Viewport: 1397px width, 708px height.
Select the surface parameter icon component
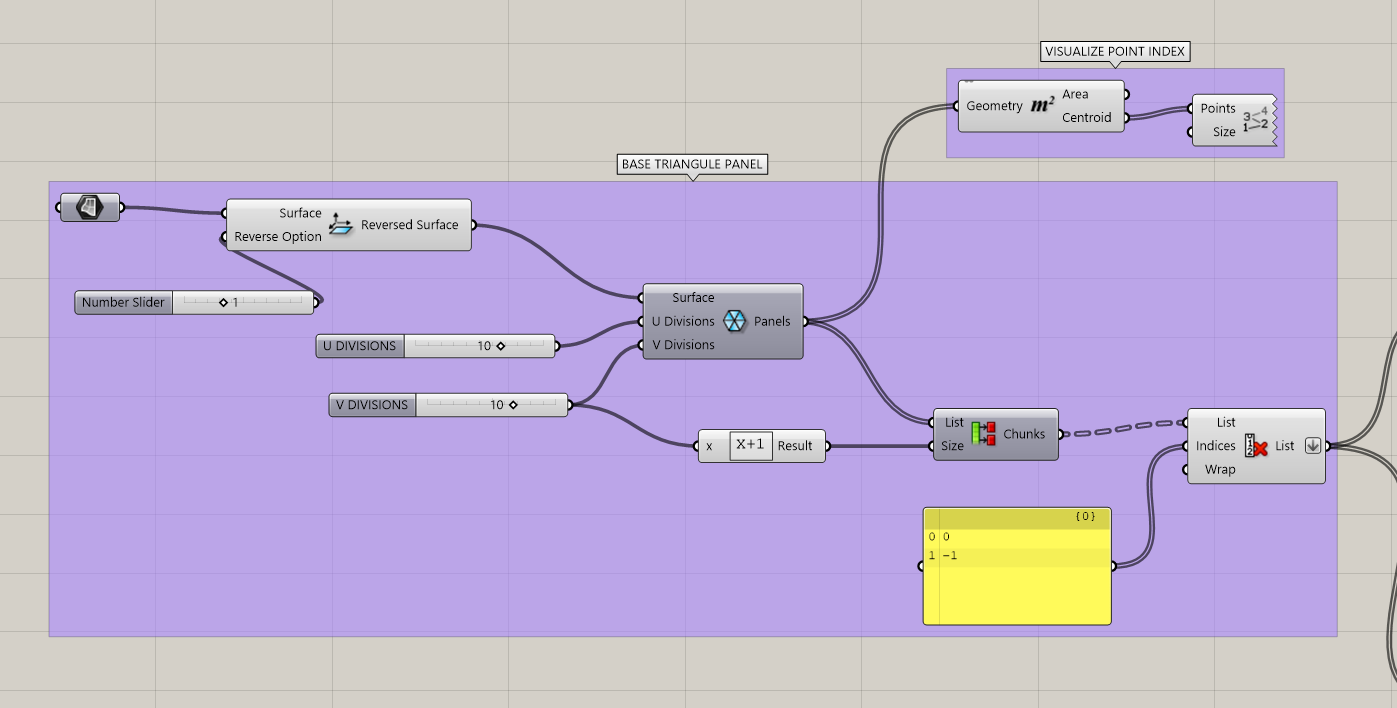pyautogui.click(x=90, y=208)
